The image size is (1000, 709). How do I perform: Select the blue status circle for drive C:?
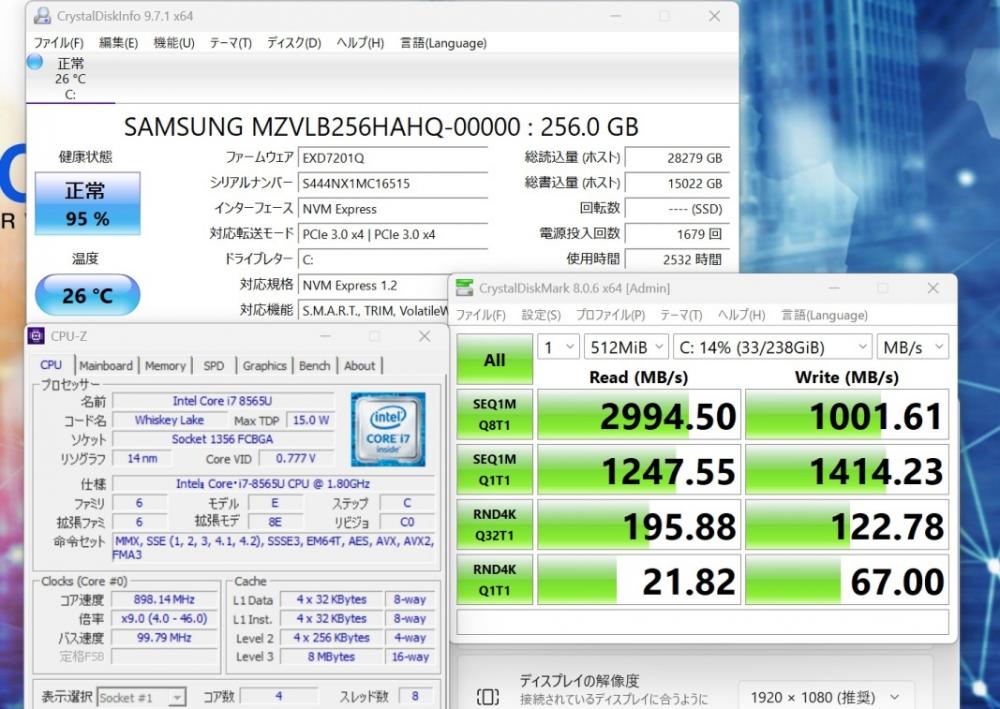click(x=35, y=62)
